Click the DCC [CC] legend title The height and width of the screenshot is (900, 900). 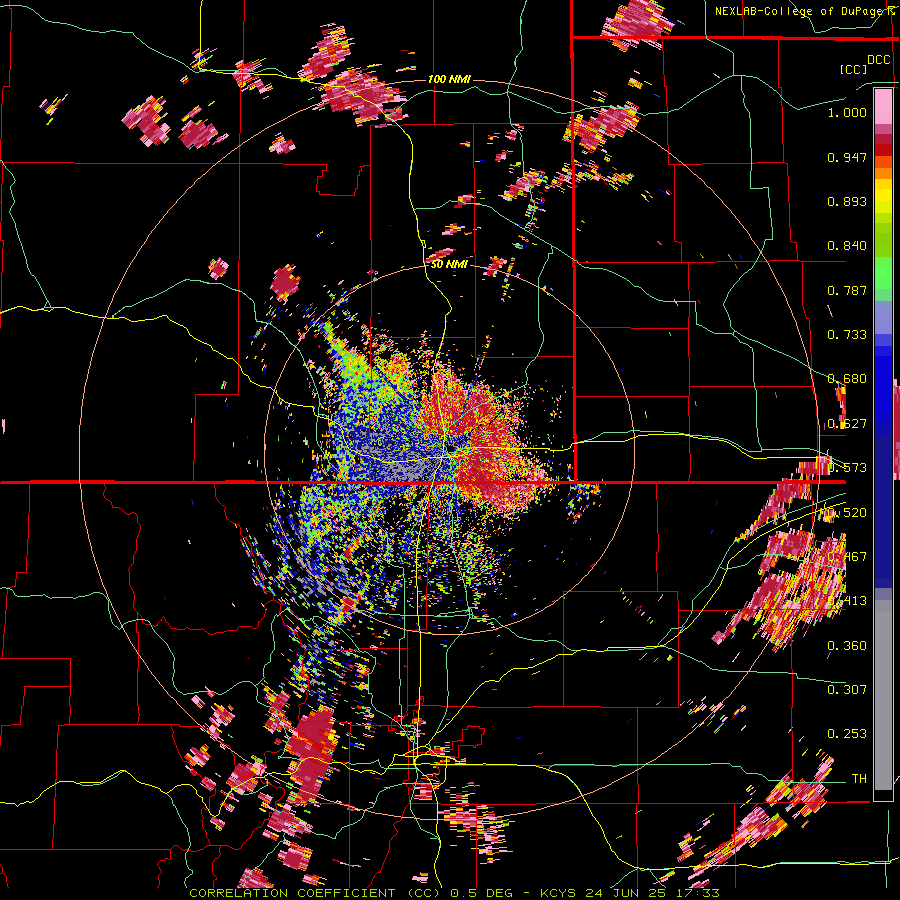[x=864, y=64]
